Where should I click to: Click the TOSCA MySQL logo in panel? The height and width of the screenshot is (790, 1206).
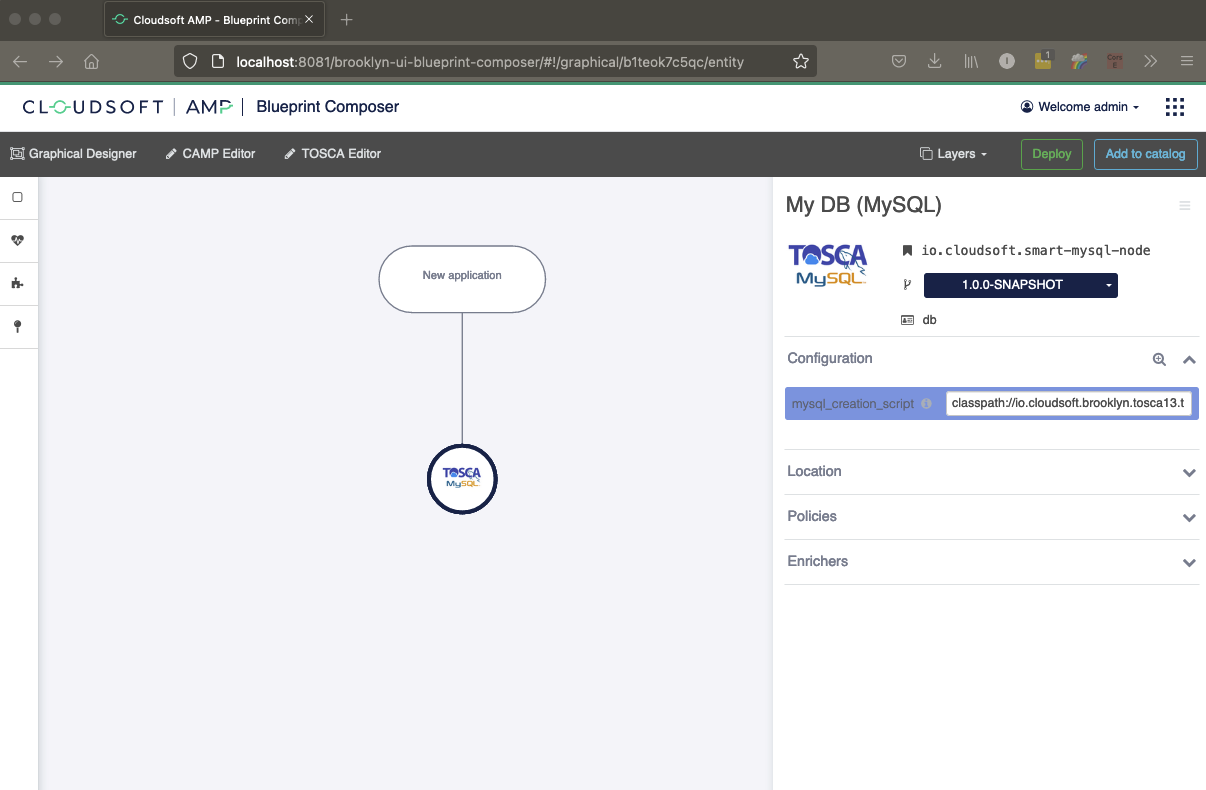(x=827, y=266)
